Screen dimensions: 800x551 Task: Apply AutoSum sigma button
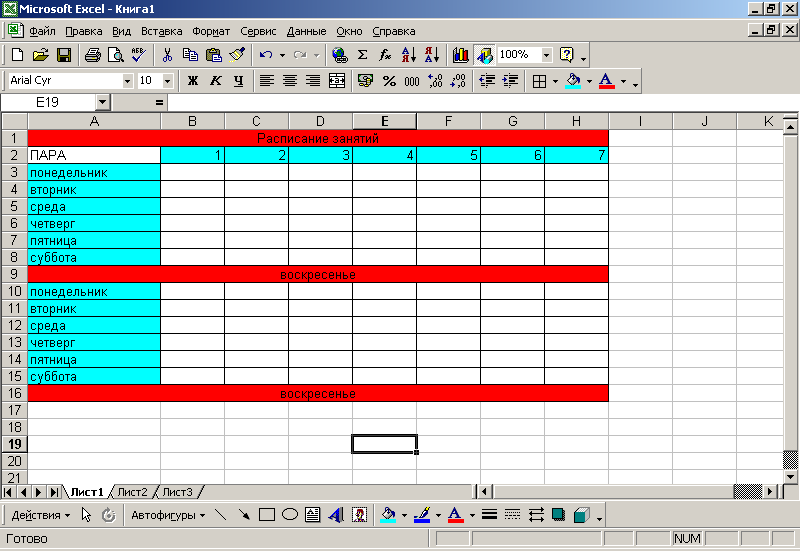362,55
